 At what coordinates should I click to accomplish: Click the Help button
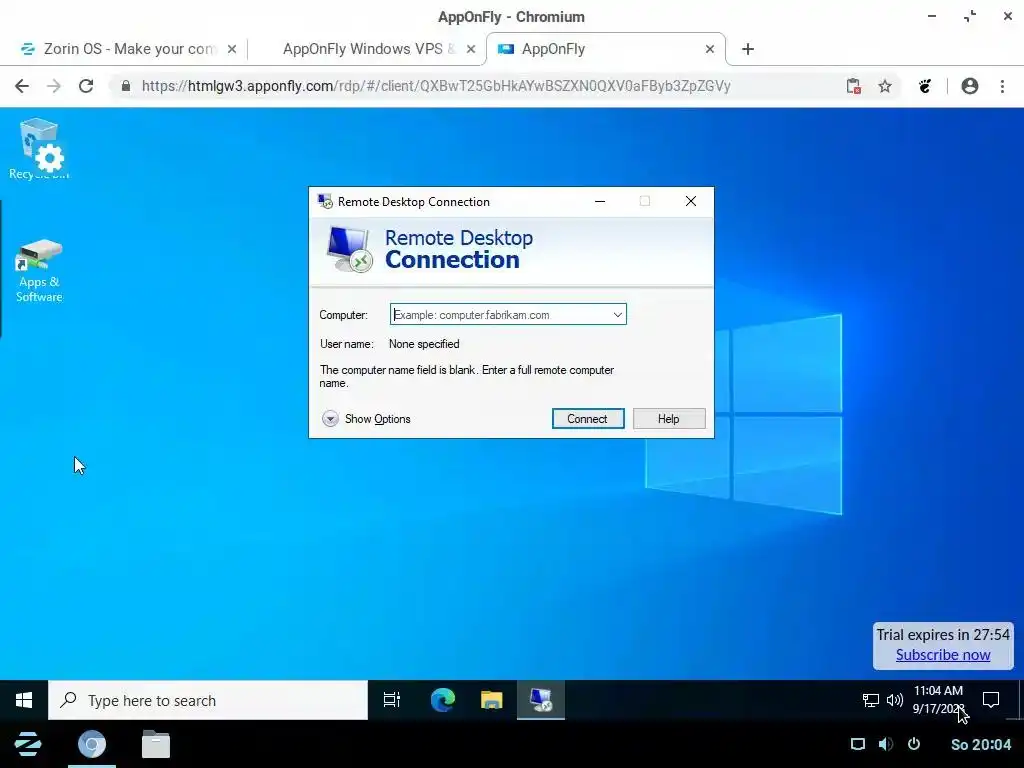[x=669, y=419]
